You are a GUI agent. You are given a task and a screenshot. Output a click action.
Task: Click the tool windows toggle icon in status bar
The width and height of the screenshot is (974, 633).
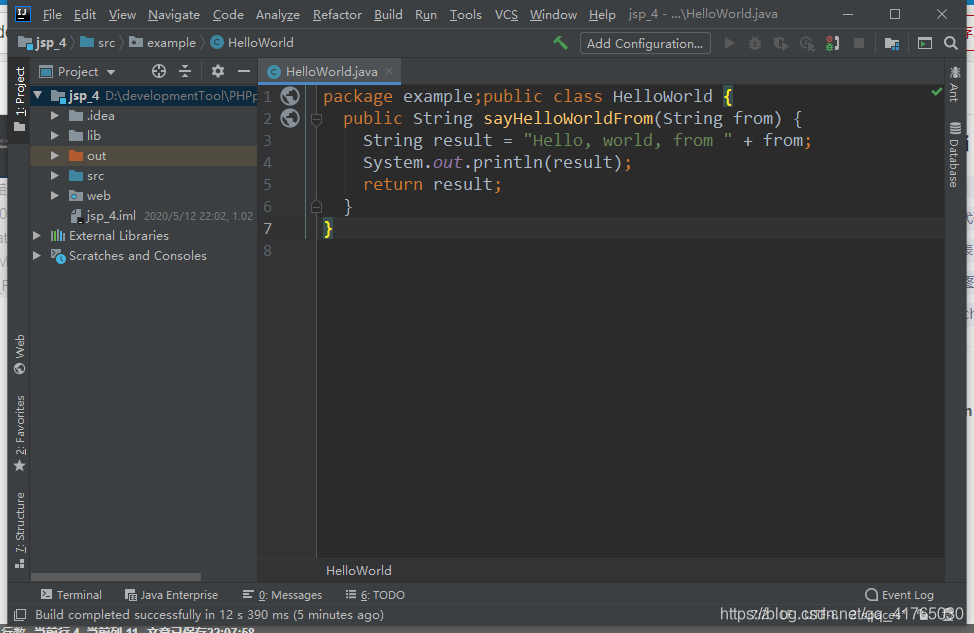coord(20,615)
